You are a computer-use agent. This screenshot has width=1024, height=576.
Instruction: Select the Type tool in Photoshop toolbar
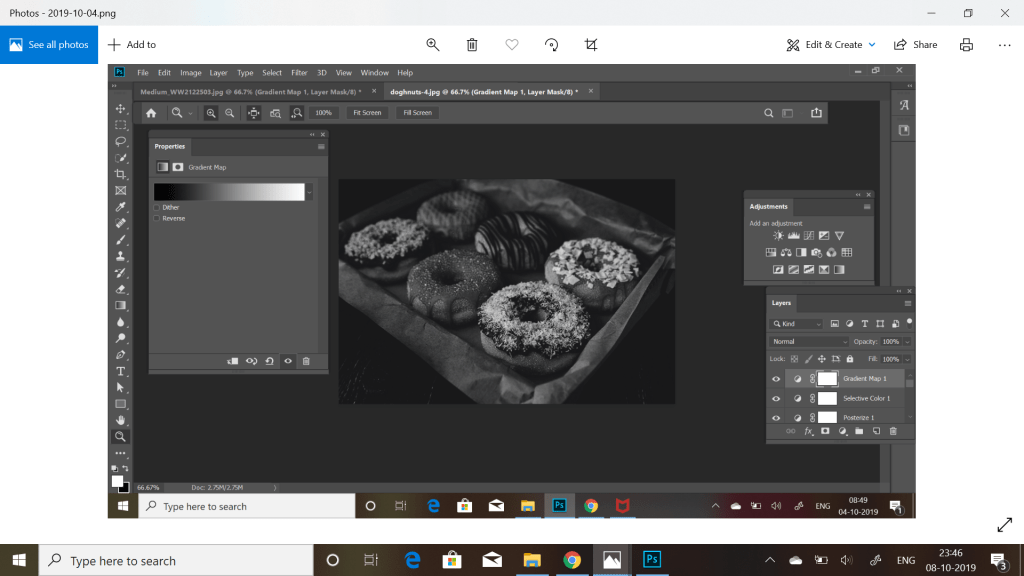coord(121,371)
